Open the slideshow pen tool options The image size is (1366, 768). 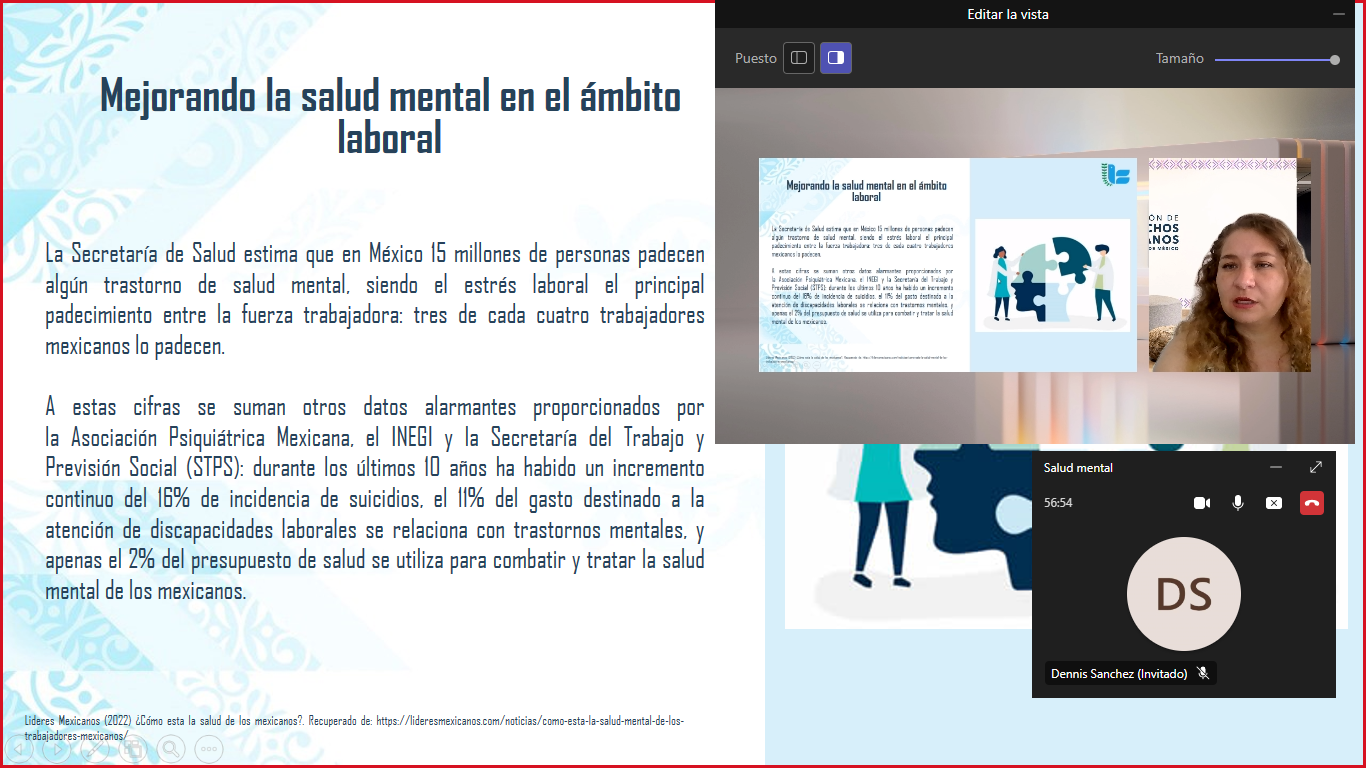95,748
